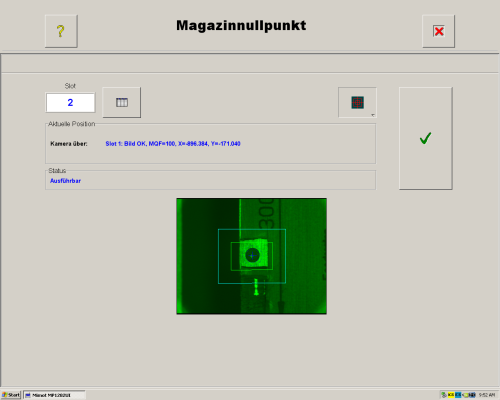This screenshot has width=500, height=400.
Task: Open the Windows Start menu
Action: tap(11, 395)
